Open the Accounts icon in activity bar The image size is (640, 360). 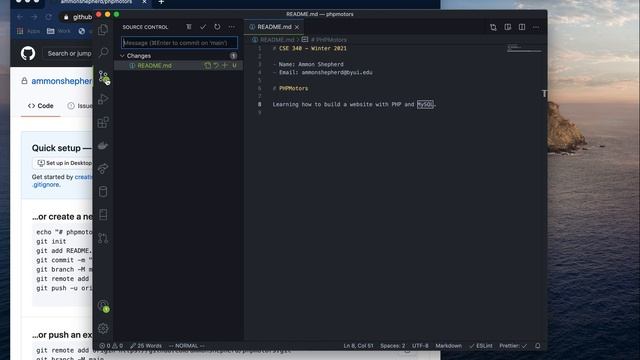tap(103, 305)
